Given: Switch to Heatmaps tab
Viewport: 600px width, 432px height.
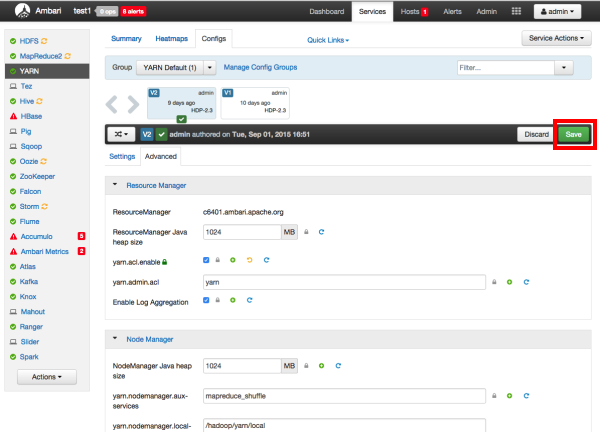Looking at the screenshot, I should [x=171, y=39].
